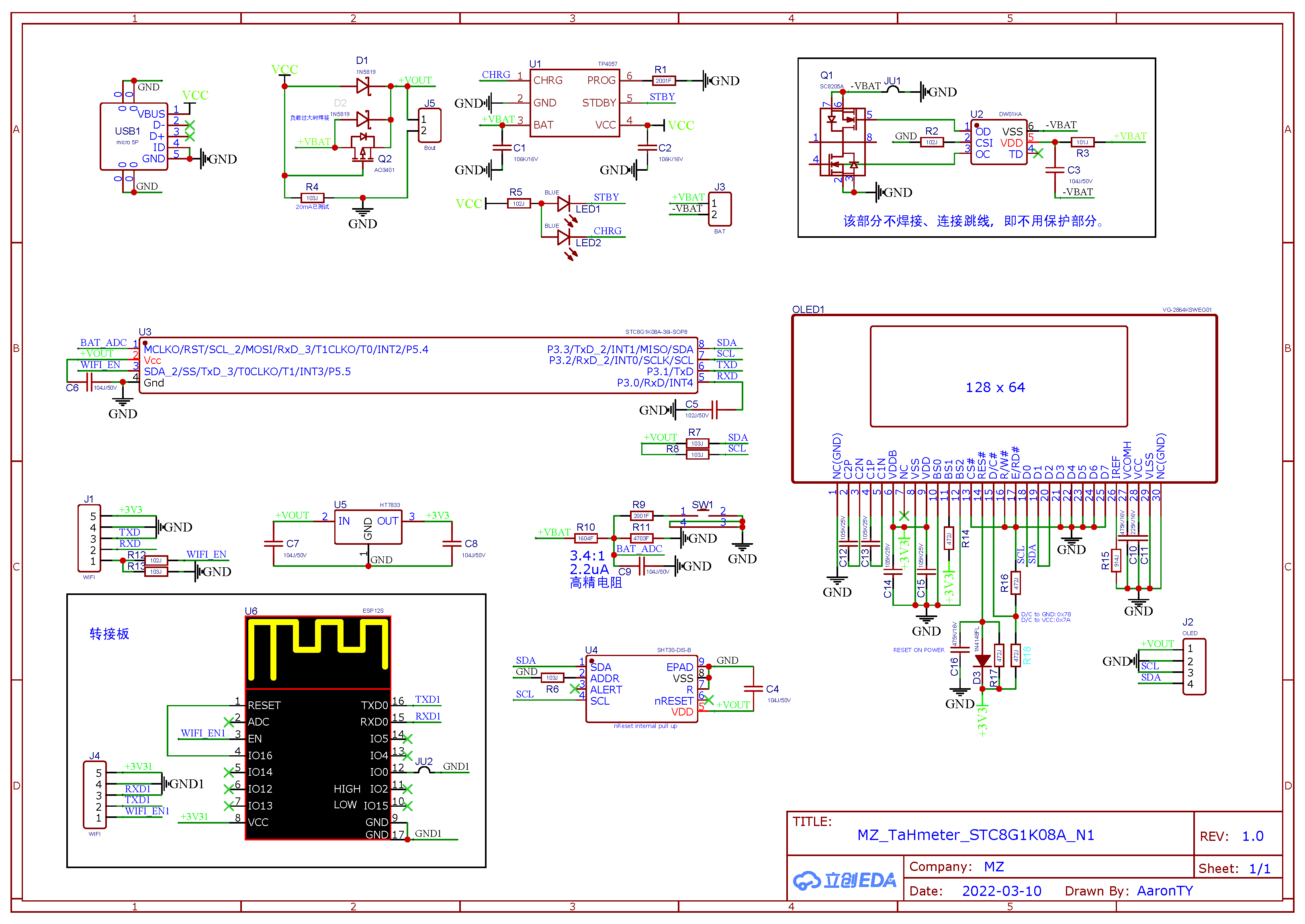The height and width of the screenshot is (924, 1305).
Task: Select the U1 TP4057 charger chip body
Action: [x=574, y=103]
